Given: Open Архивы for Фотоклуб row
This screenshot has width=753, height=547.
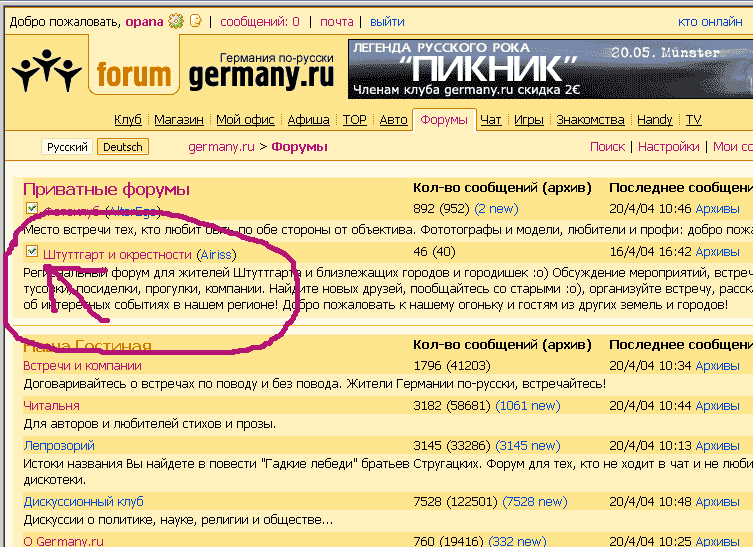Looking at the screenshot, I should point(717,209).
